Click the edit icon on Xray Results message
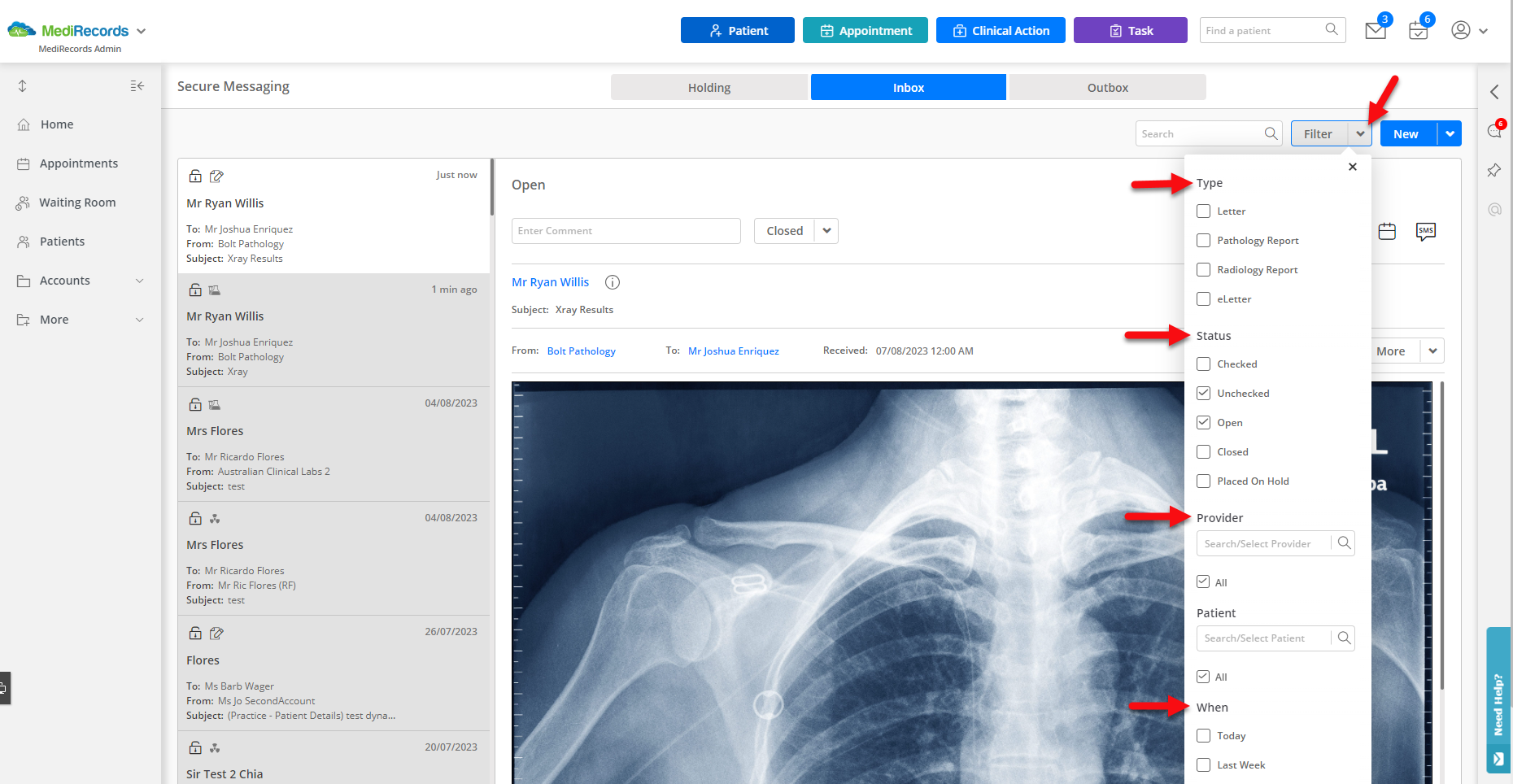Screen dimensions: 1513x784 point(216,176)
